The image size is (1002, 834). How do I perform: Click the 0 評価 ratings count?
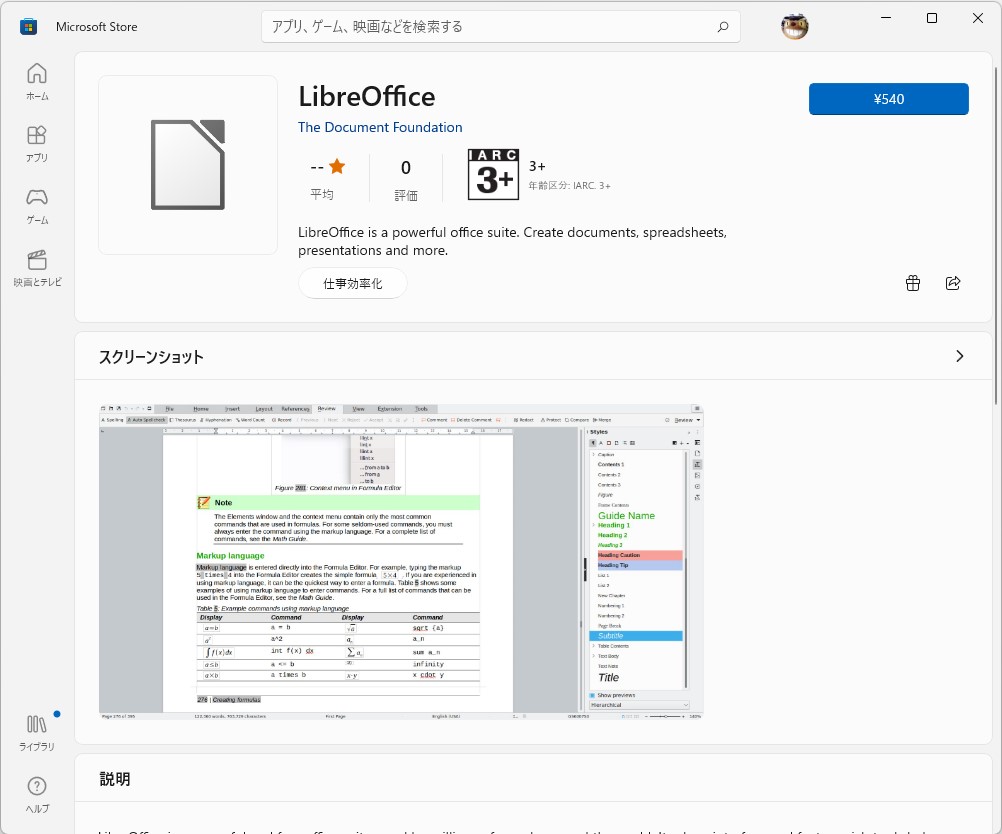[x=406, y=180]
